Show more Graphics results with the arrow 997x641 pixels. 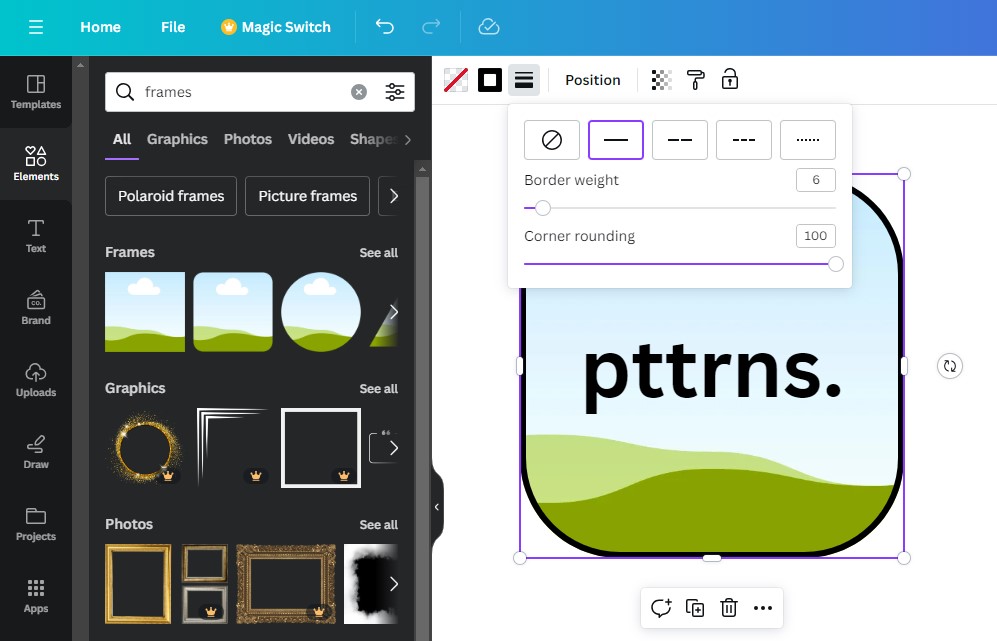394,448
